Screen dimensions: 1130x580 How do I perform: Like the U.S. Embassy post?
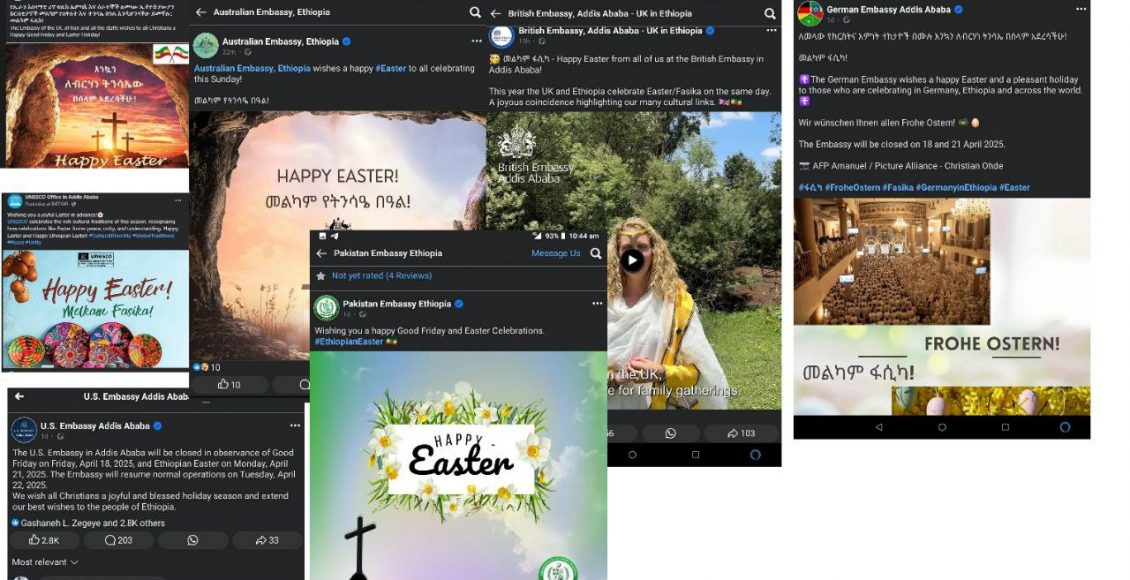(44, 540)
